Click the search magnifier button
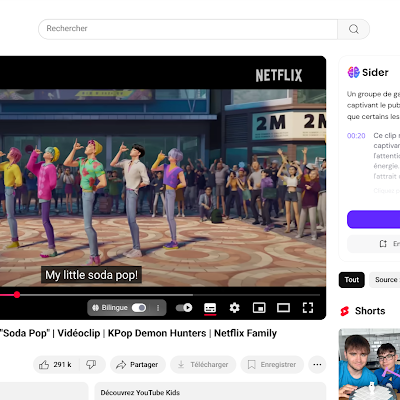Viewport: 400px width, 400px height. [354, 29]
